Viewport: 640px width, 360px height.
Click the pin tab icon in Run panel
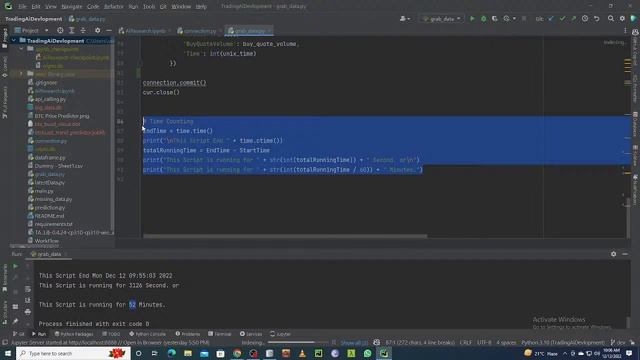point(16,321)
